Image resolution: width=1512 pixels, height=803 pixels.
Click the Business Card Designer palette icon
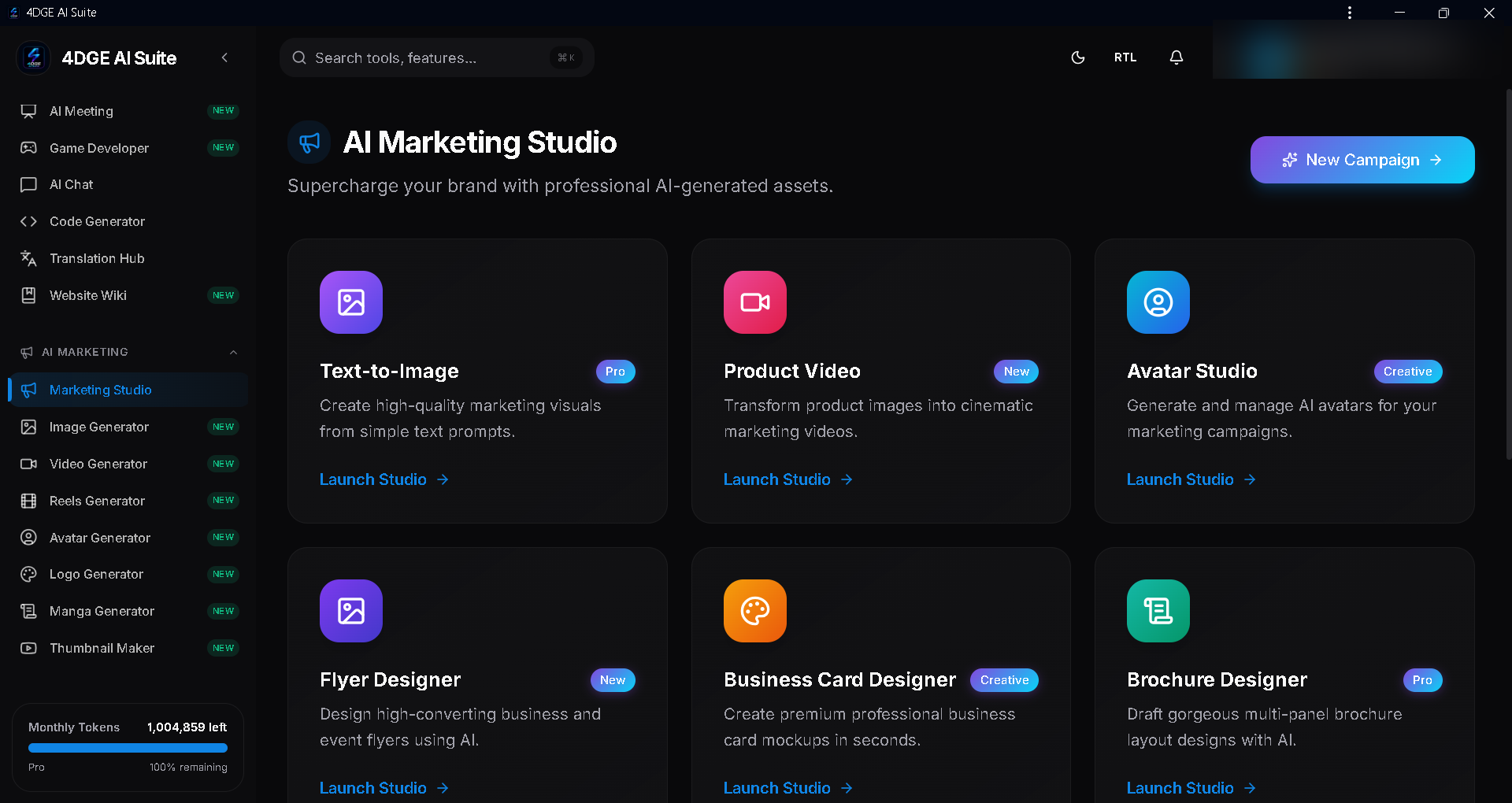point(755,611)
